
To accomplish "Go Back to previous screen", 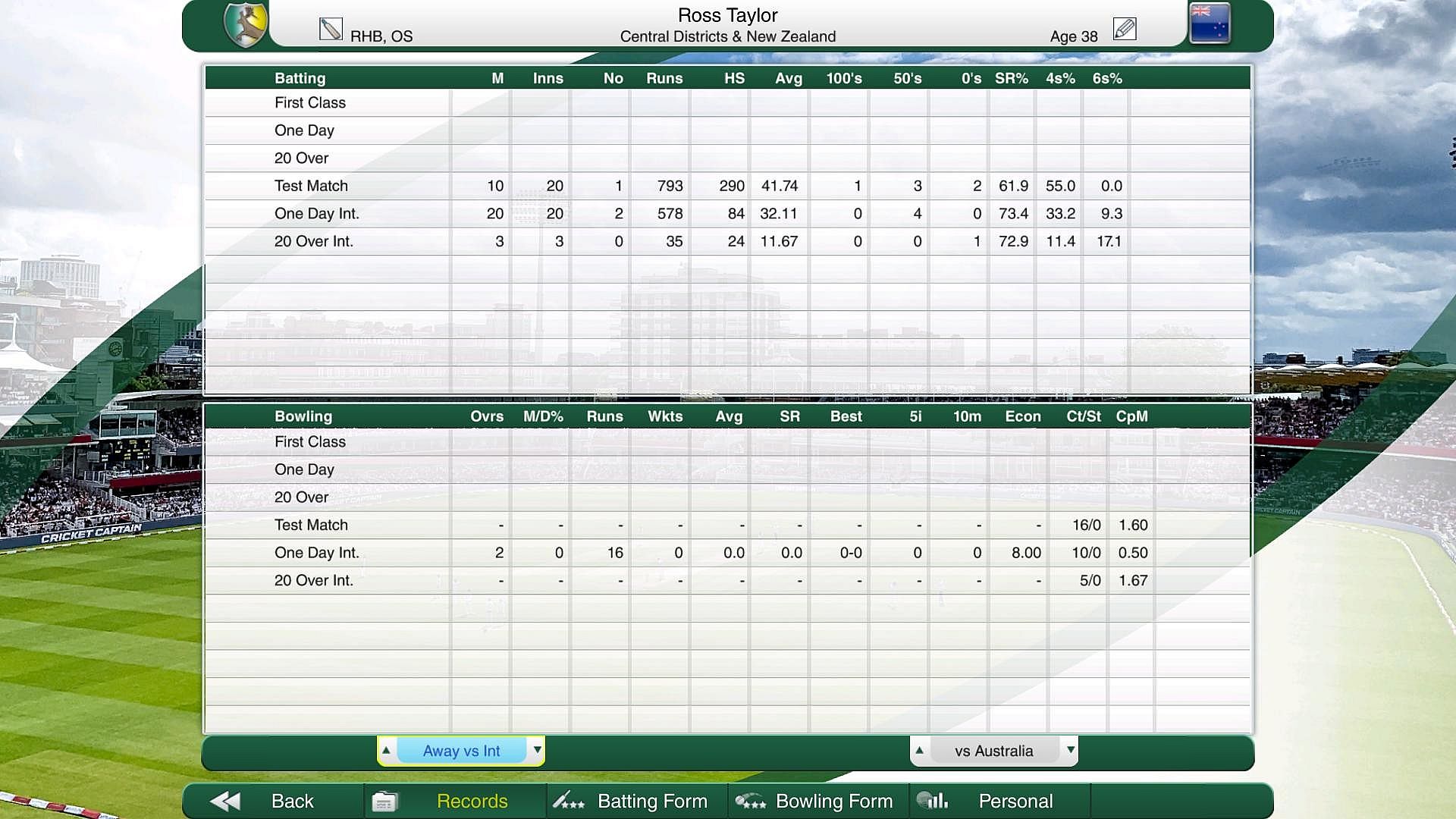I will point(292,801).
